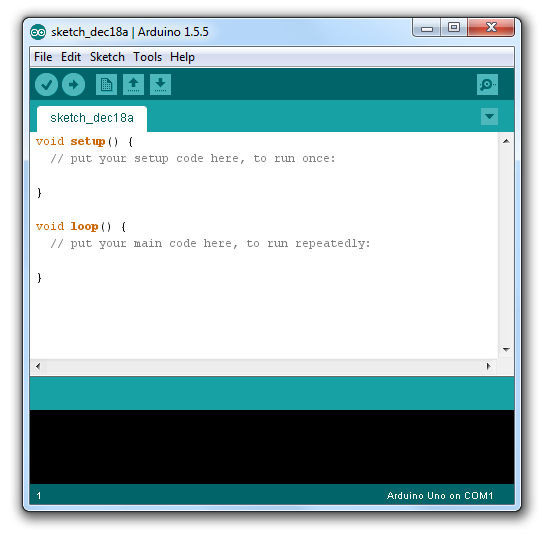The image size is (542, 534).
Task: Click the vertical scrollbar up arrow
Action: click(x=506, y=141)
